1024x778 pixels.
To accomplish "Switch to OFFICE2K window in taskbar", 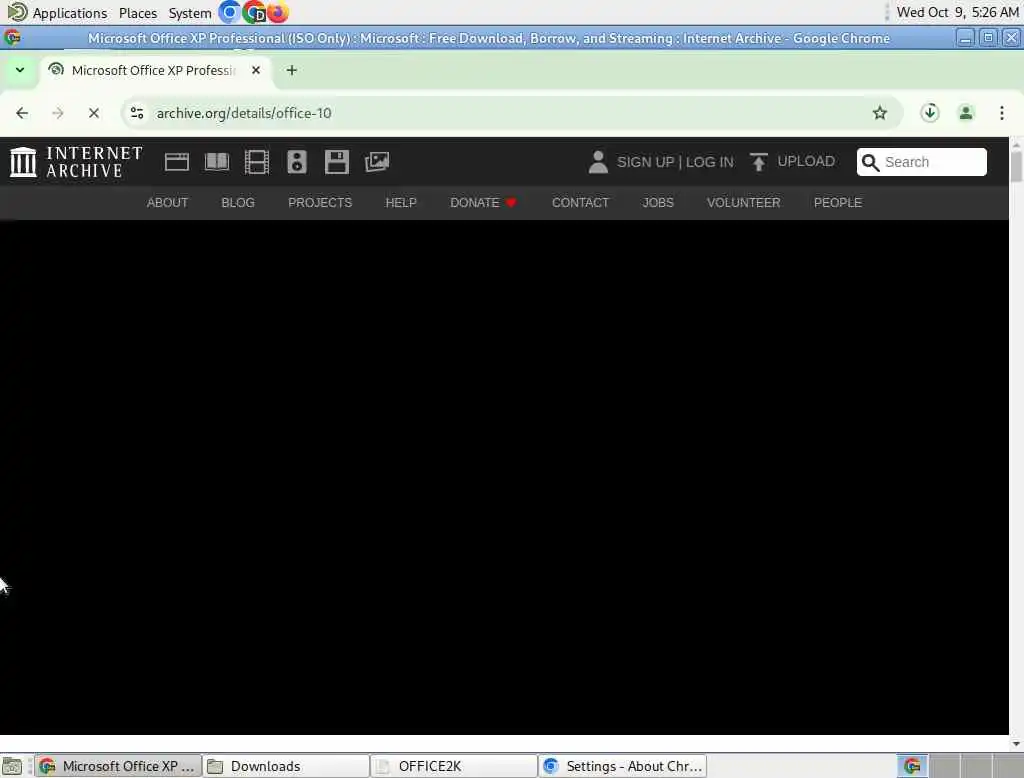I will (x=453, y=766).
